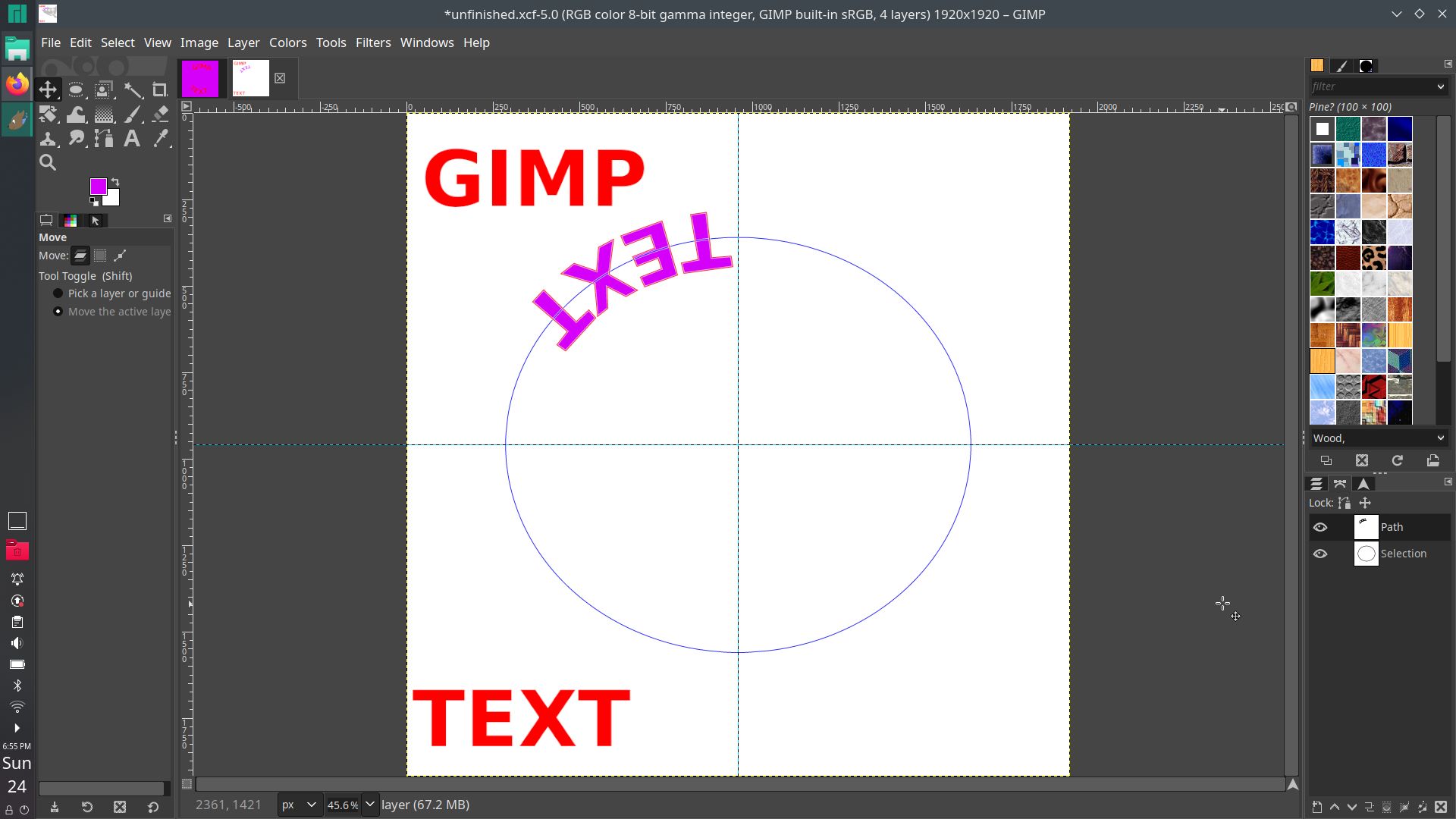Switch to the Layers tab in dock
The height and width of the screenshot is (819, 1456).
pos(1317,484)
